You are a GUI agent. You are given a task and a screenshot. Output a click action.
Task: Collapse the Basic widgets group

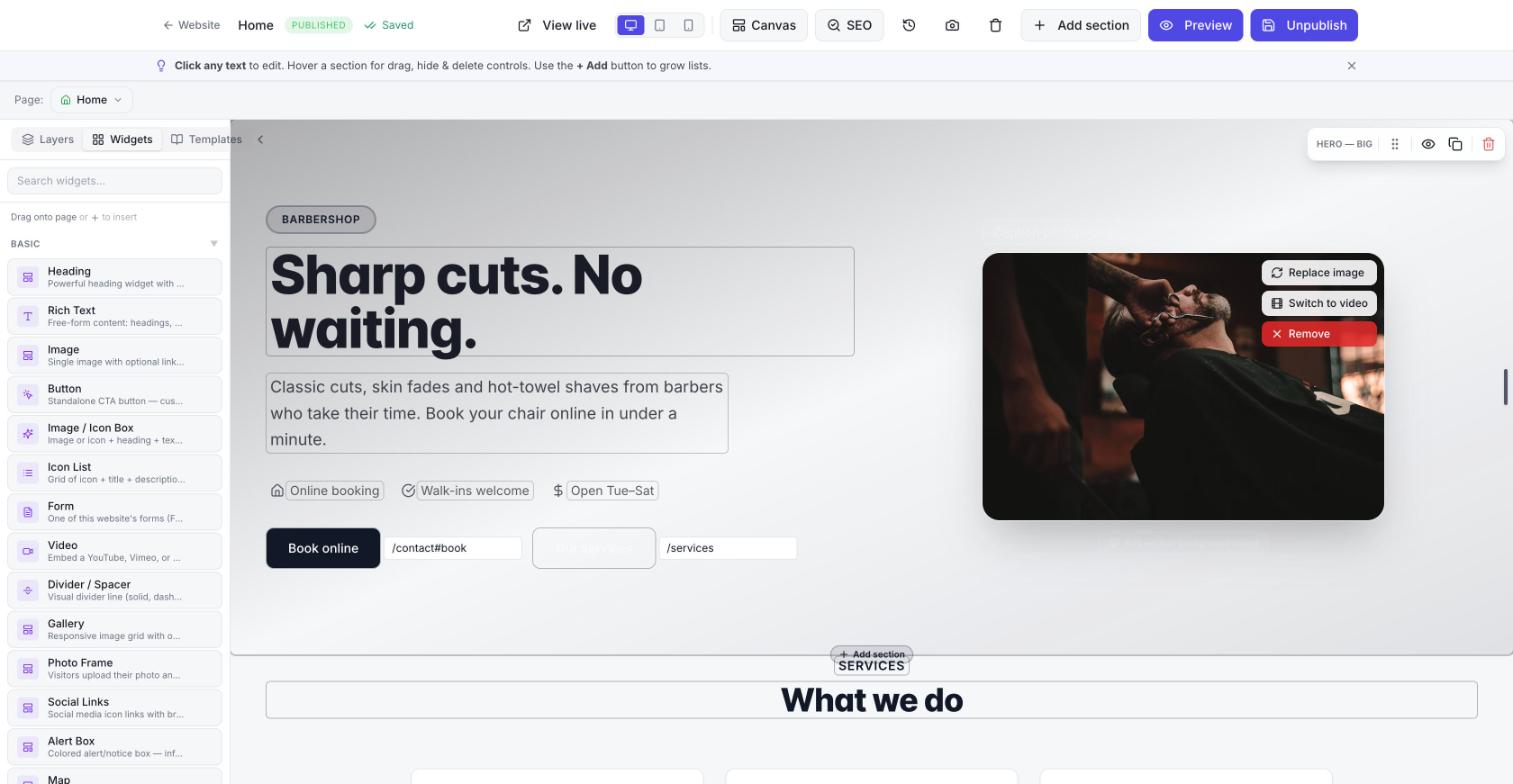[x=214, y=244]
